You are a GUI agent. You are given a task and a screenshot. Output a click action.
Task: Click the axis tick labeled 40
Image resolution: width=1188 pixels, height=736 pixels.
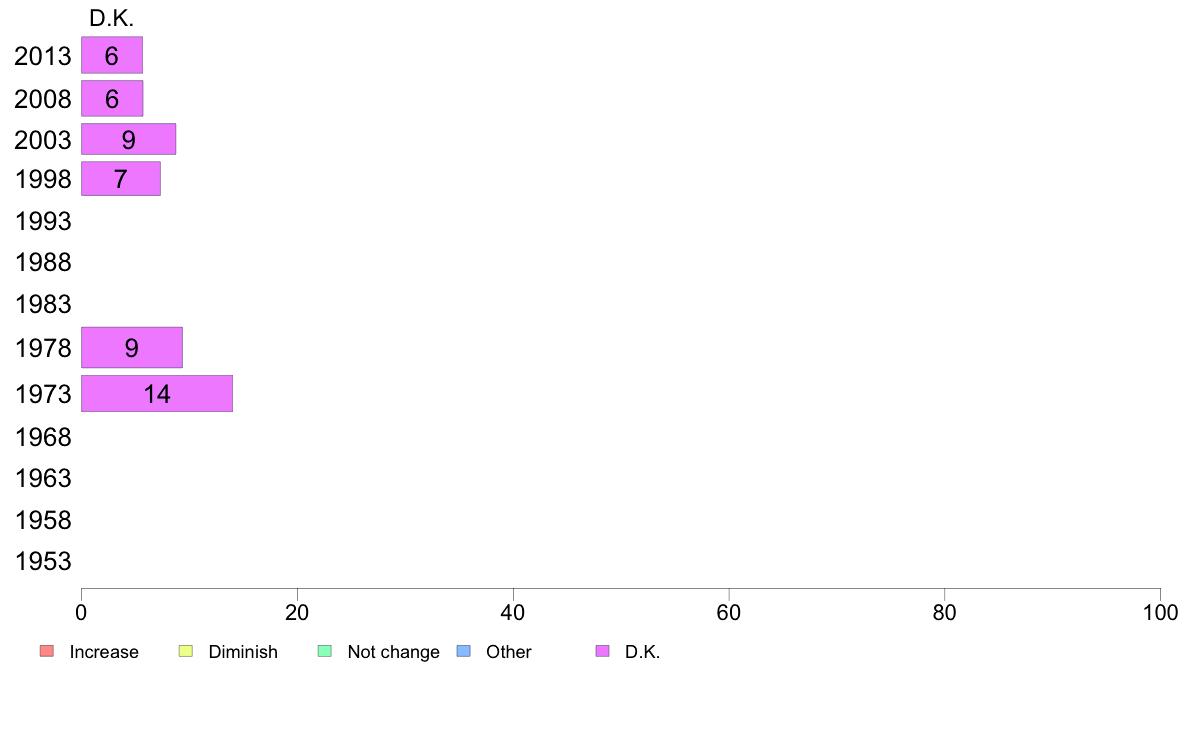(513, 612)
